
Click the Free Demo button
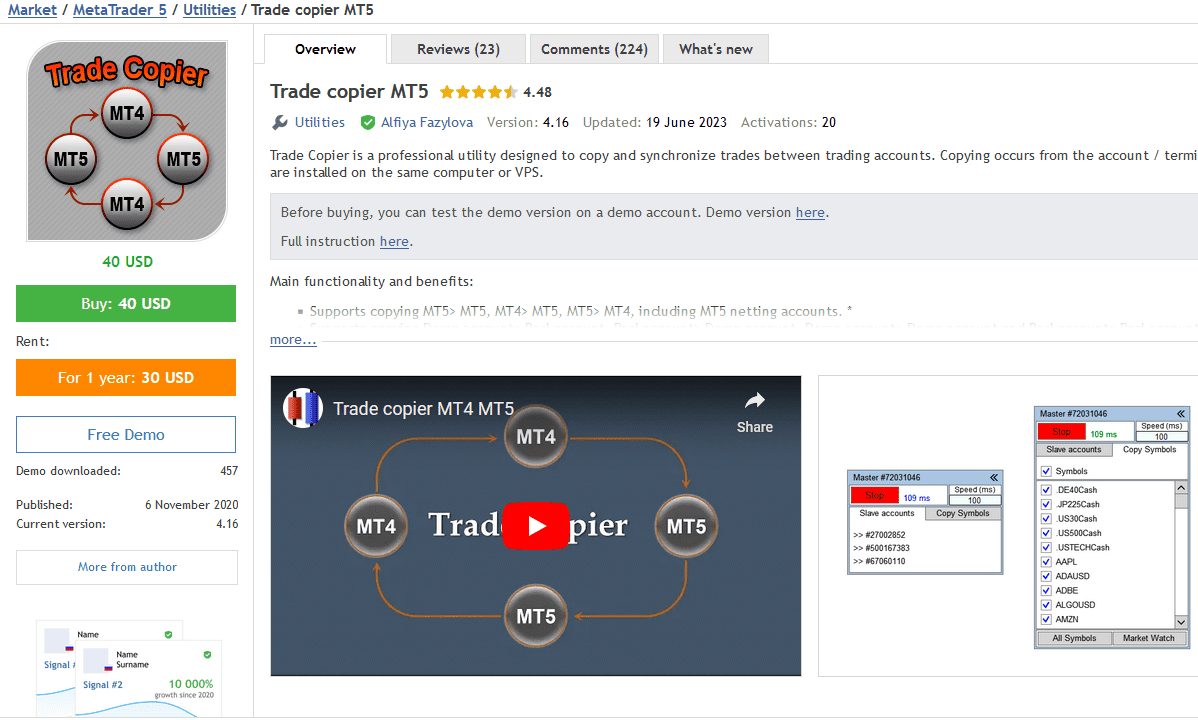pos(126,434)
